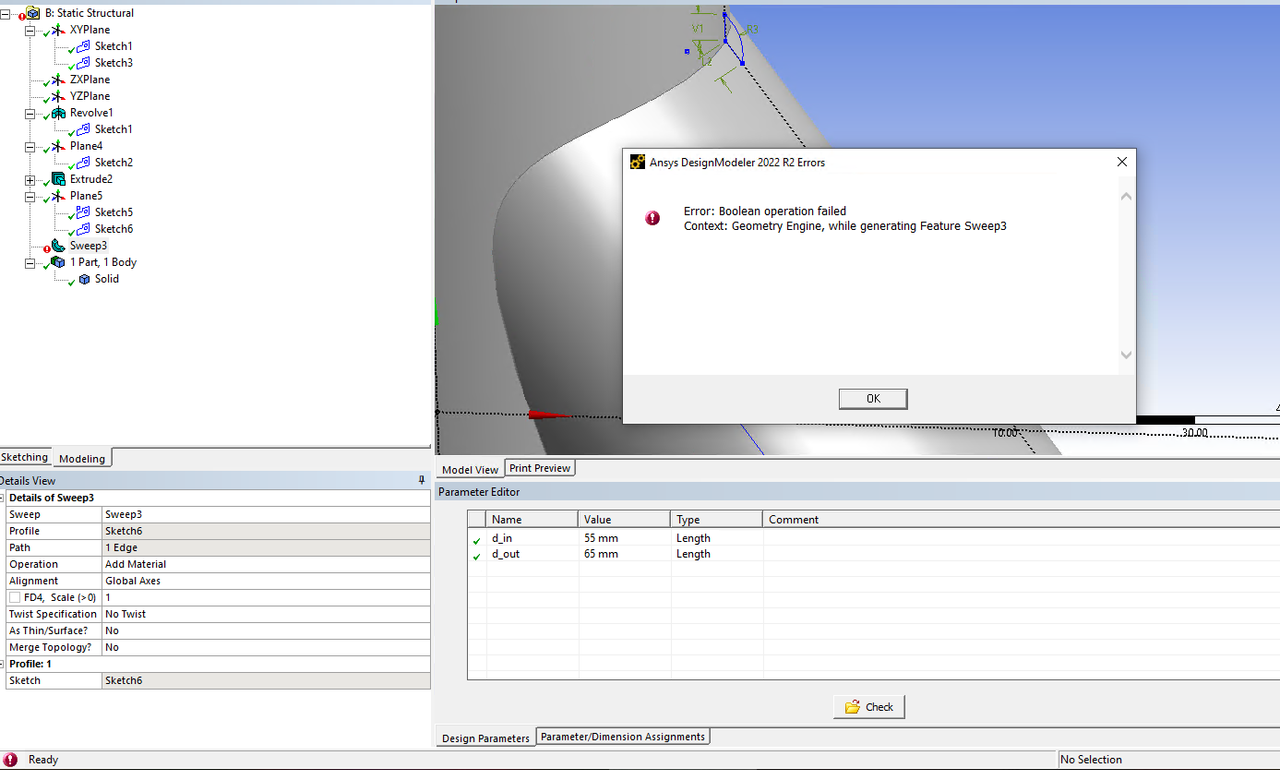Image resolution: width=1280 pixels, height=770 pixels.
Task: Click OK in the Errors dialog
Action: pos(873,399)
